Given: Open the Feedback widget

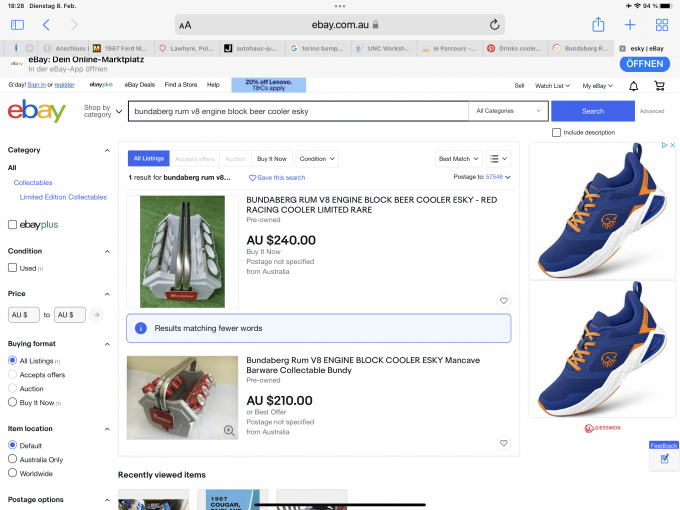Looking at the screenshot, I should [664, 455].
